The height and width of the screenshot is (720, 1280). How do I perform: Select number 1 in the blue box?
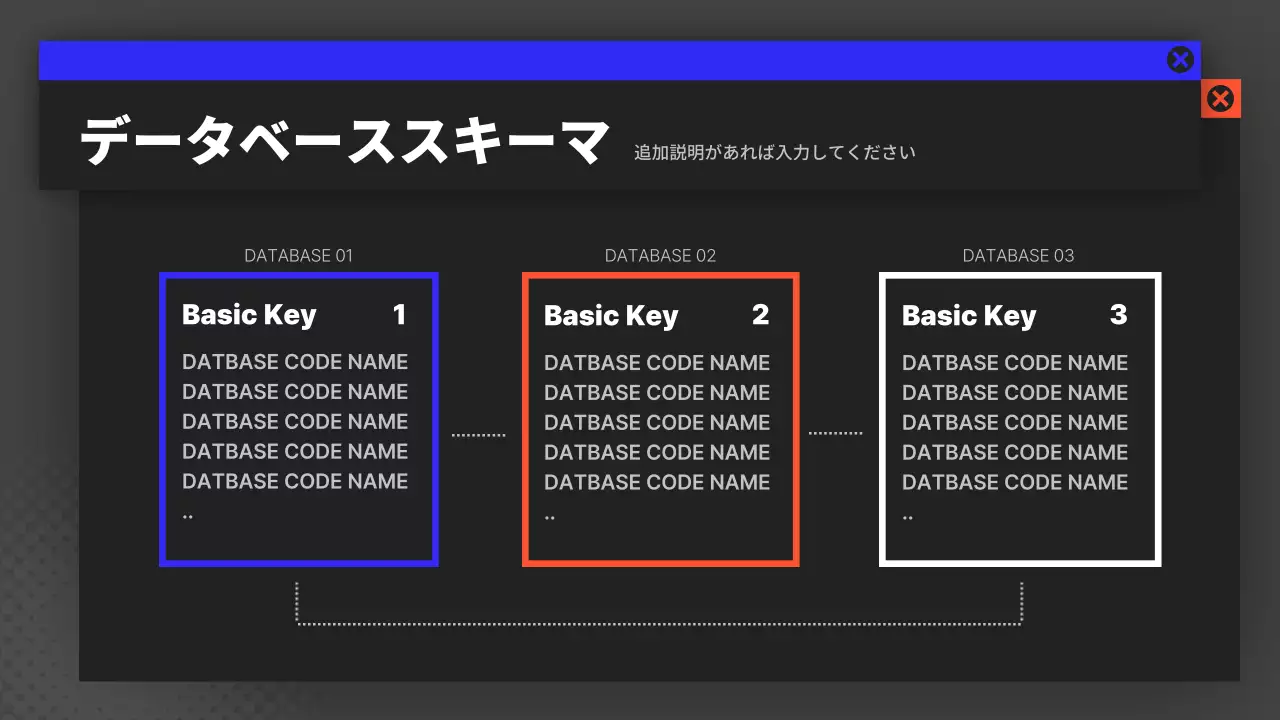pos(399,315)
